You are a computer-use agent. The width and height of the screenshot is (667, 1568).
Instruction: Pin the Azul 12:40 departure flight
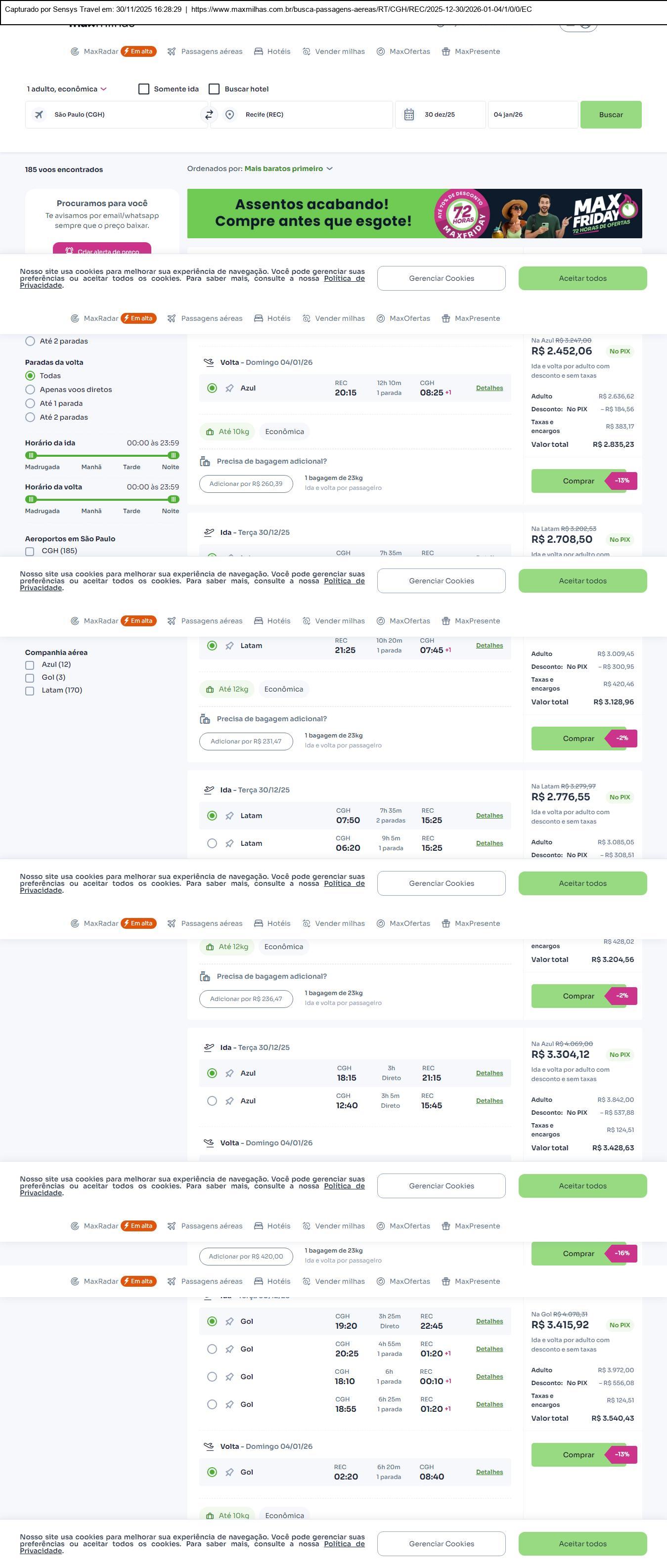(x=229, y=1101)
